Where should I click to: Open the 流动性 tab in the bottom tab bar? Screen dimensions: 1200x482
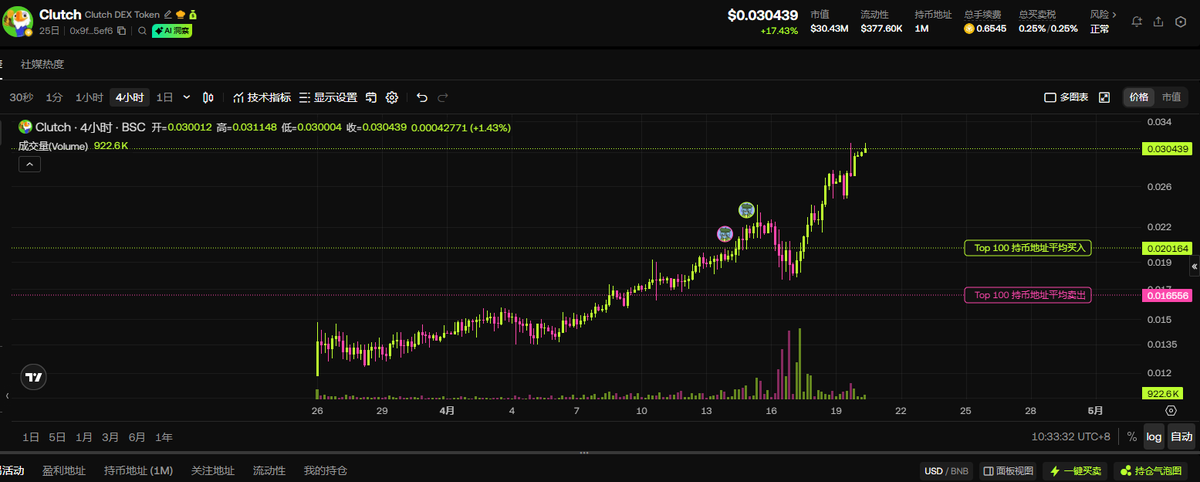tap(269, 470)
